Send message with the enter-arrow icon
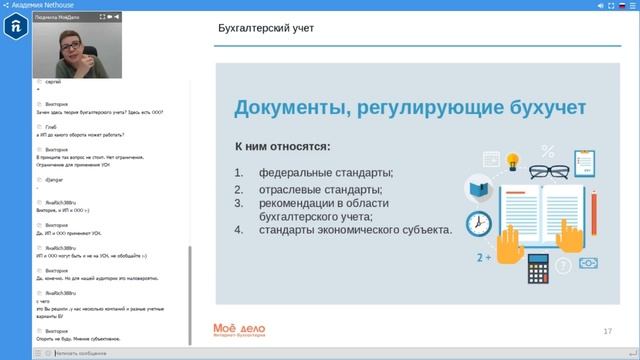 coord(633,353)
